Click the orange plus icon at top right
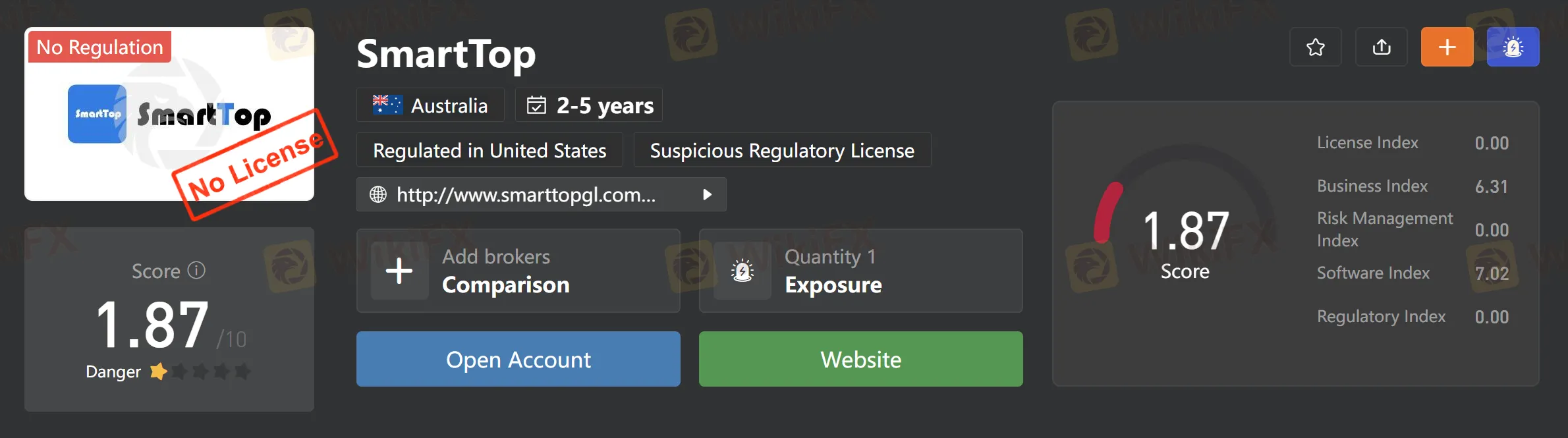Screen dimensions: 1568x438 click(x=1447, y=47)
